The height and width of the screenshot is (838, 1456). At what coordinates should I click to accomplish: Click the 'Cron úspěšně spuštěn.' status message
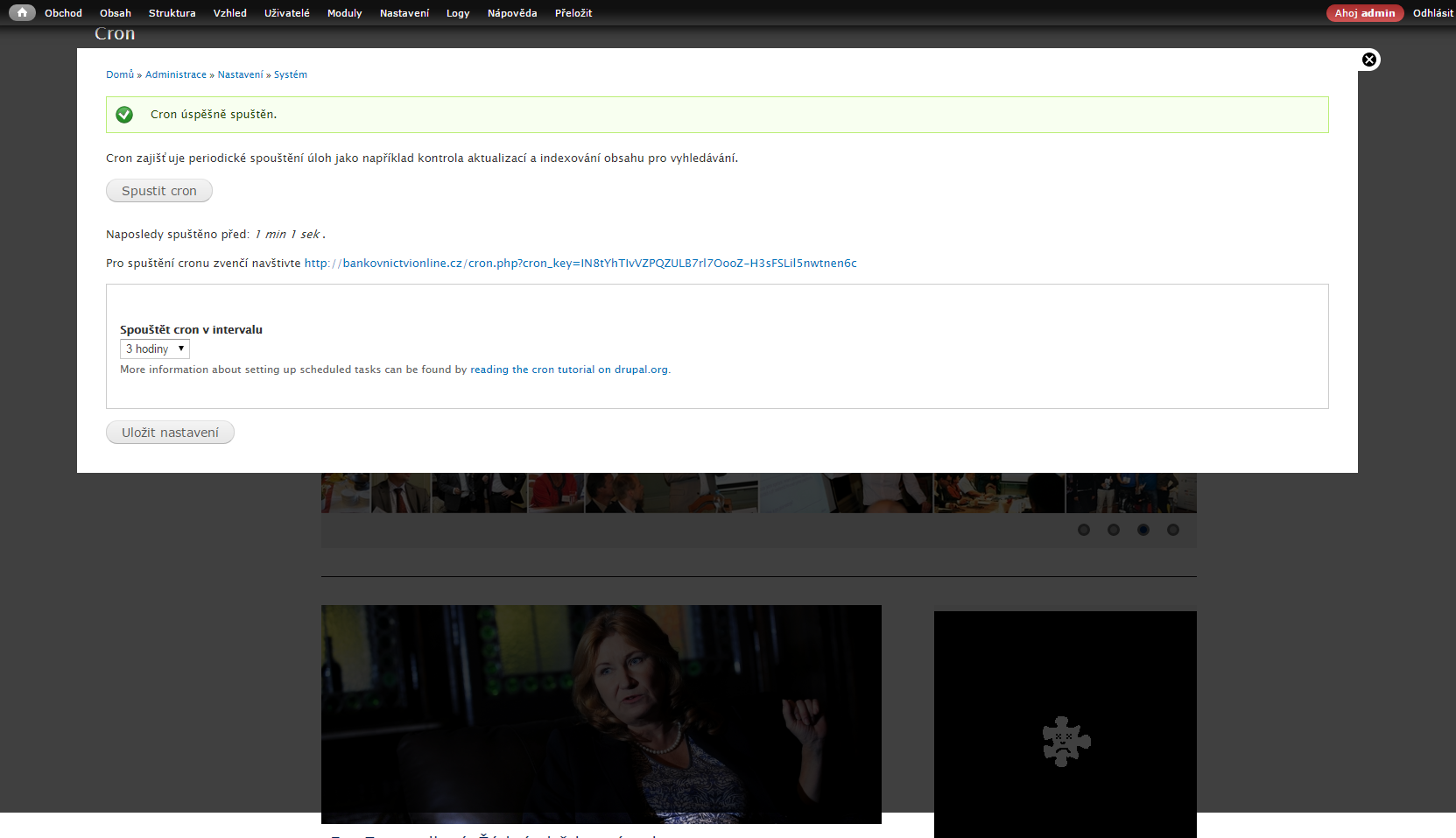pos(214,115)
